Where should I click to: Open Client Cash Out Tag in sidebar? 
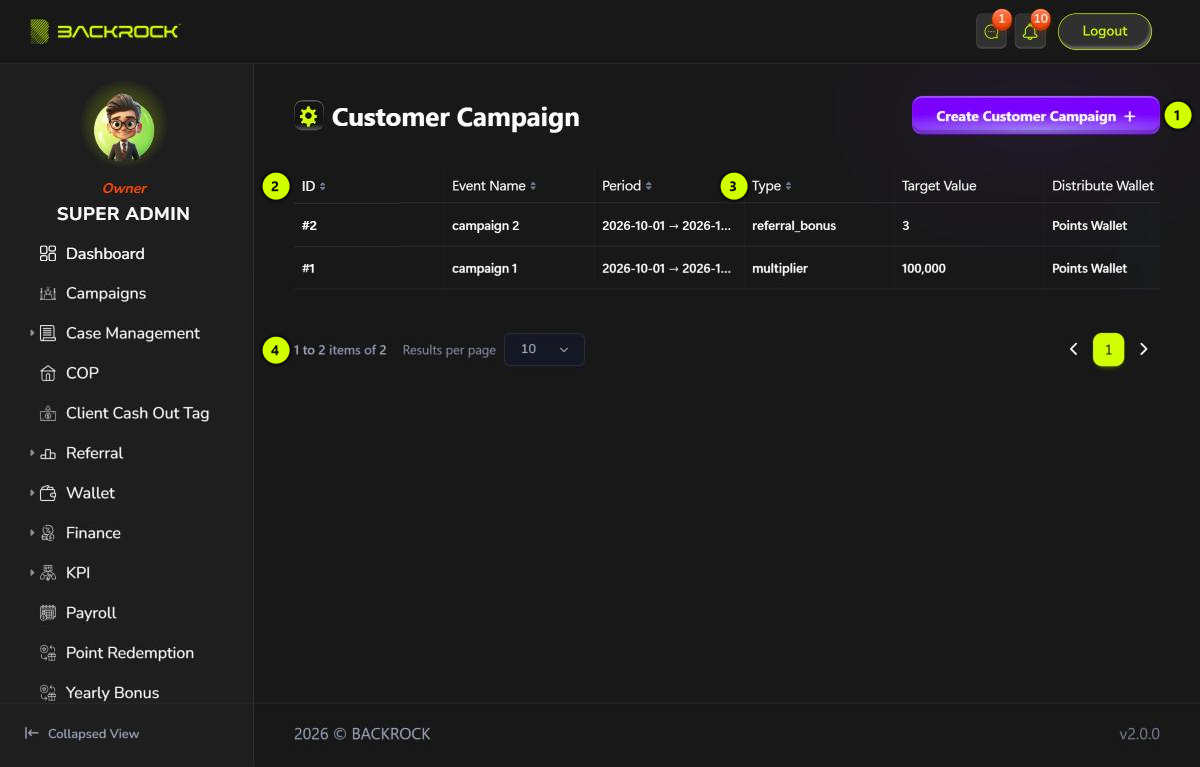pyautogui.click(x=138, y=414)
